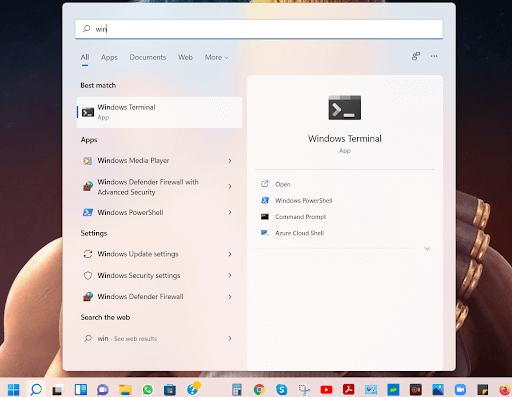Open the three-dot options menu in search

point(434,56)
